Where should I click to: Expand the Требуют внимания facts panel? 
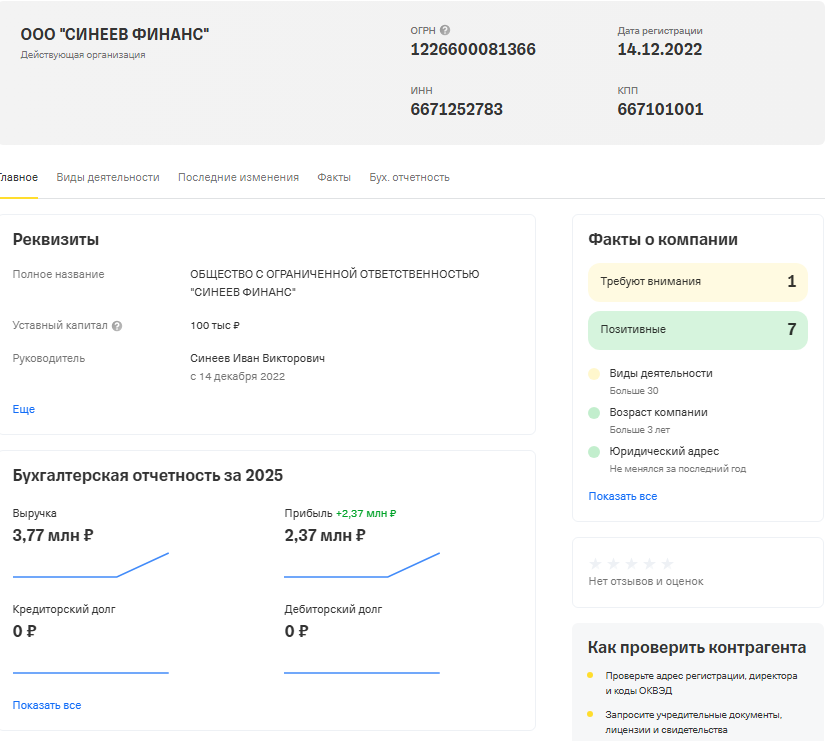click(697, 282)
